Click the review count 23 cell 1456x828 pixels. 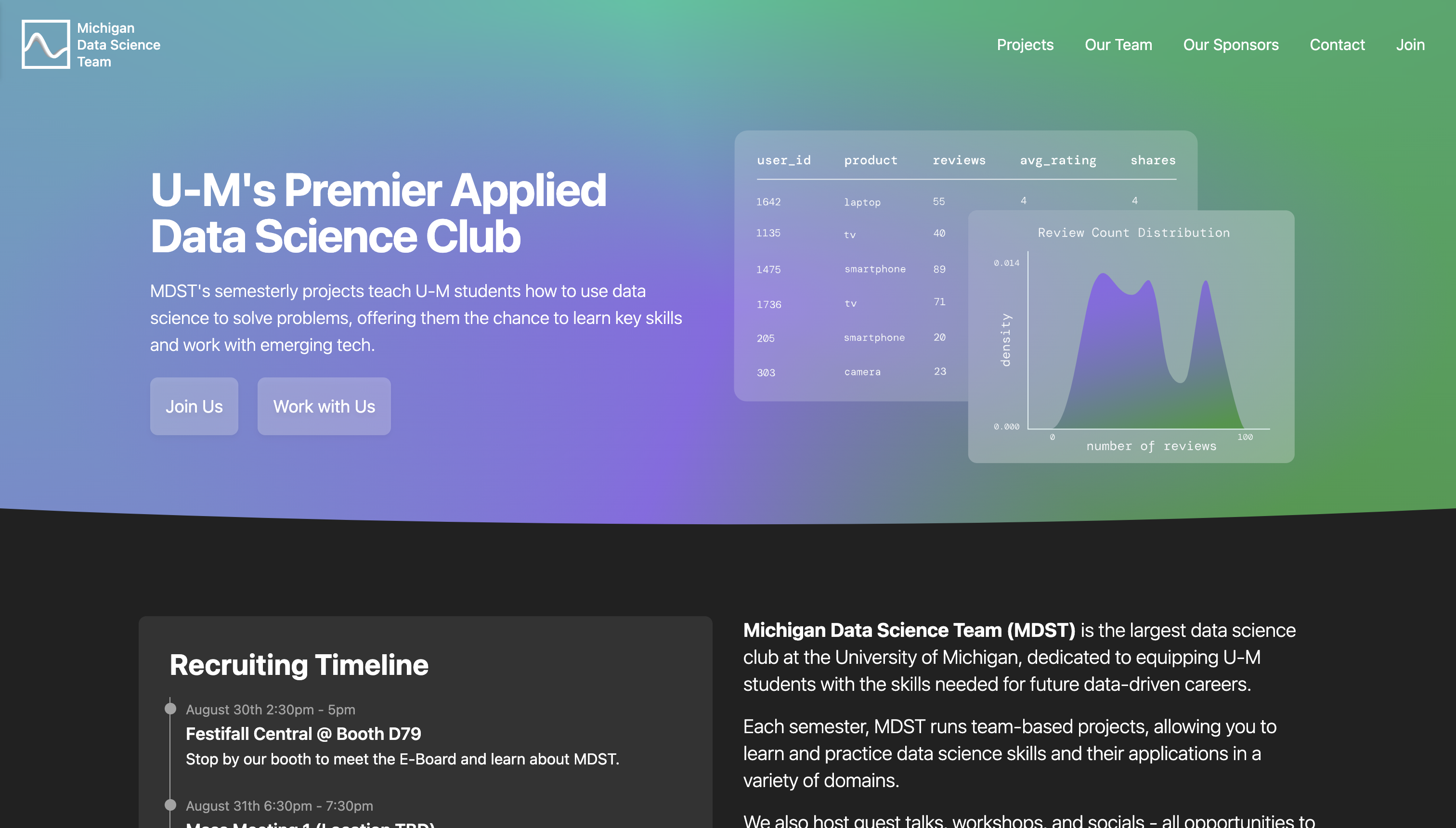tap(940, 371)
